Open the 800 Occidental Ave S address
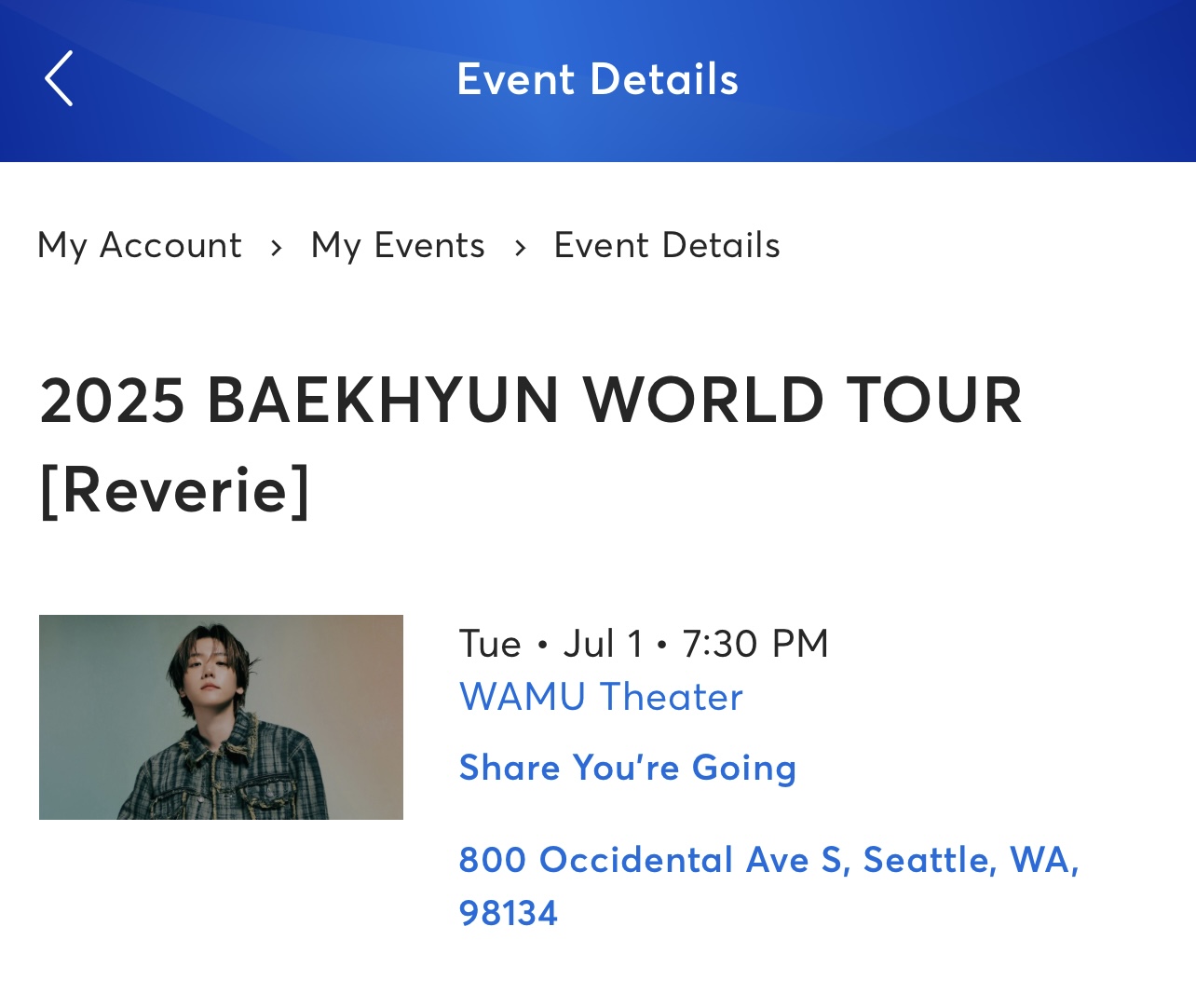1196x1008 pixels. coord(768,886)
